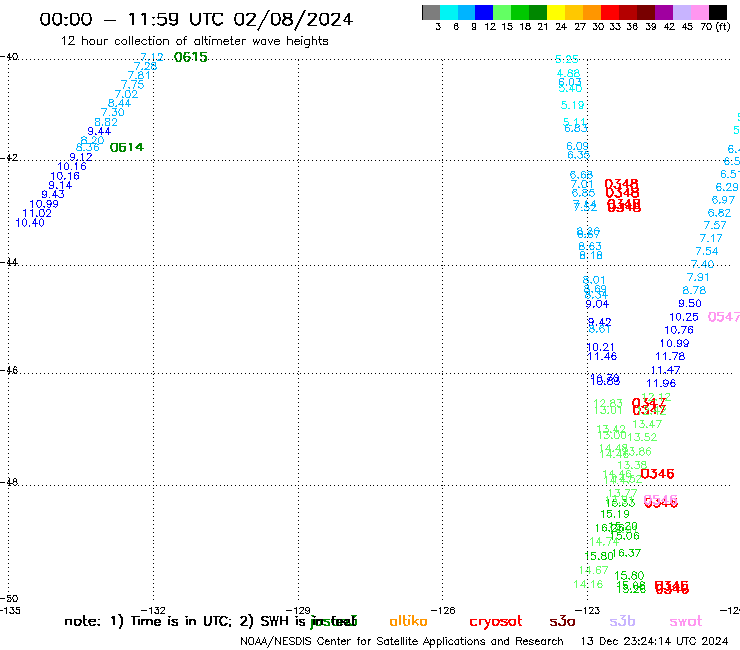This screenshot has height=650, width=740.
Task: Select the 's3b' satellite legend label
Action: click(x=622, y=621)
